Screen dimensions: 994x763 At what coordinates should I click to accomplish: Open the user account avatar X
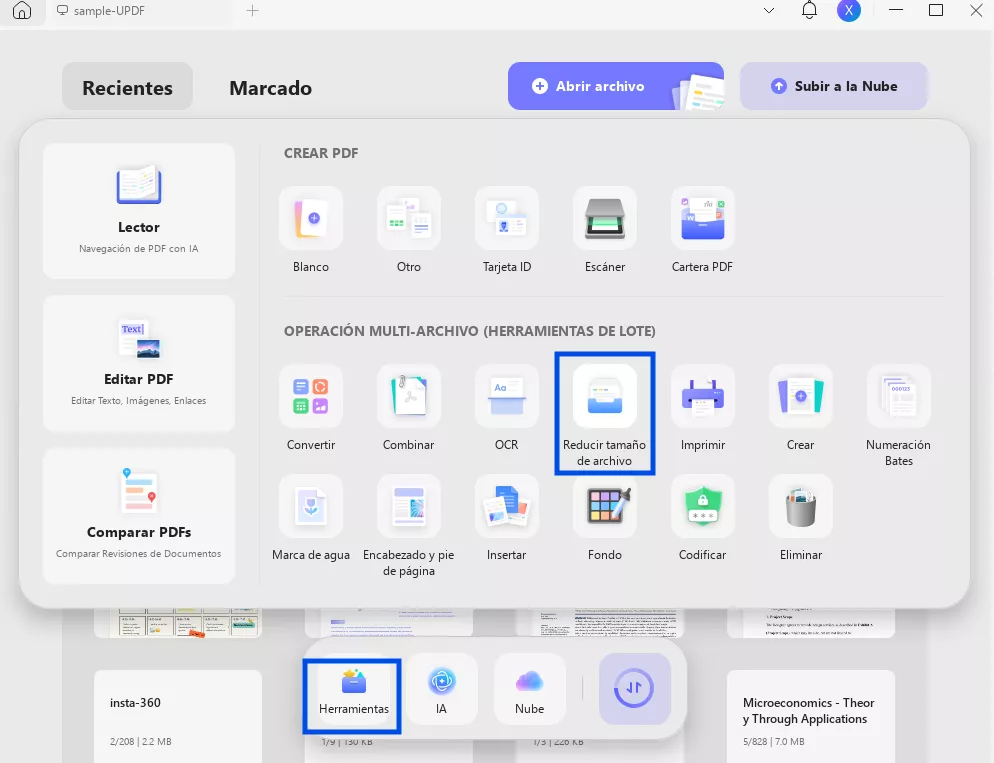(849, 11)
